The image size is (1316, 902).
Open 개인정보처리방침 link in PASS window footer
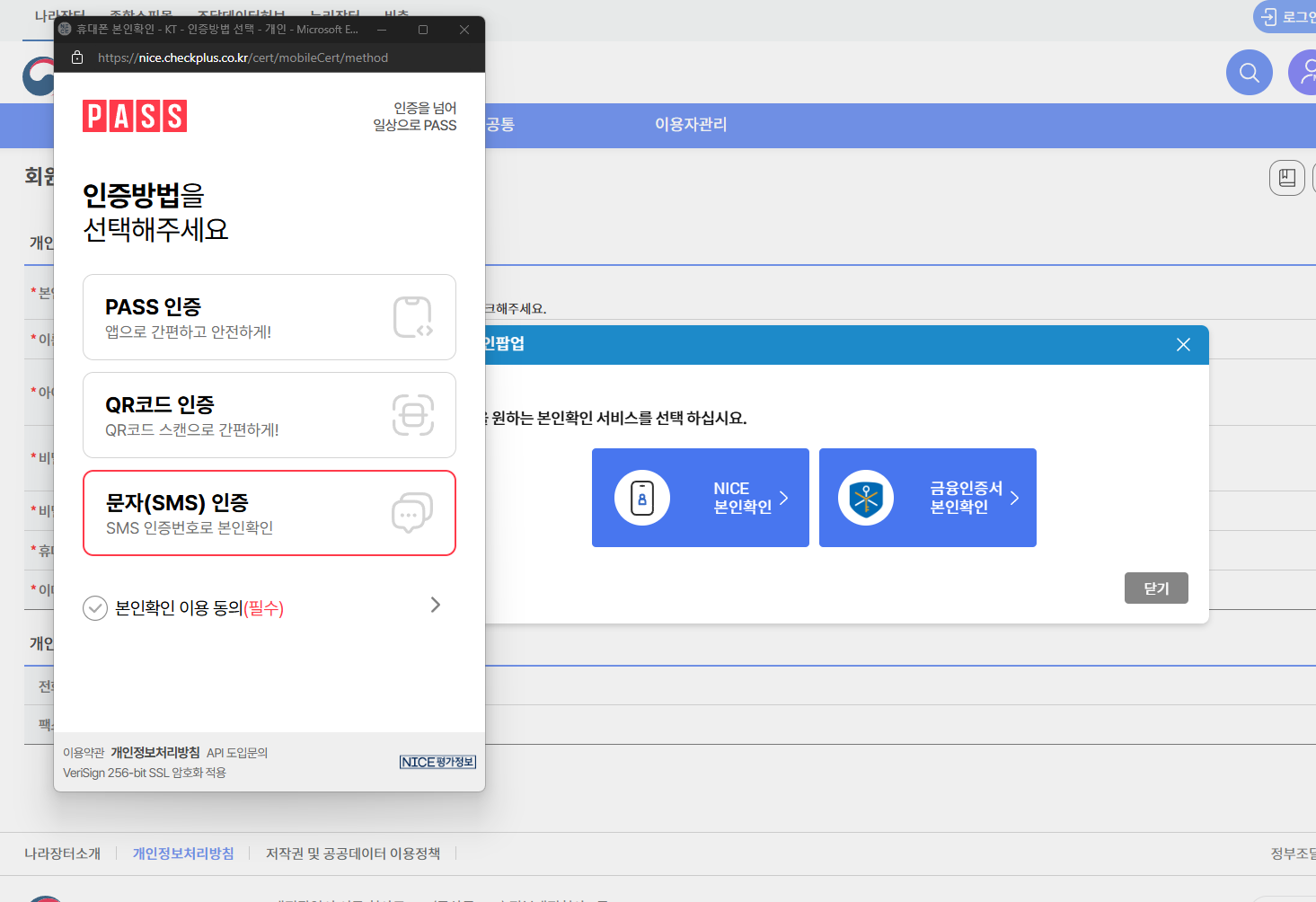point(155,753)
